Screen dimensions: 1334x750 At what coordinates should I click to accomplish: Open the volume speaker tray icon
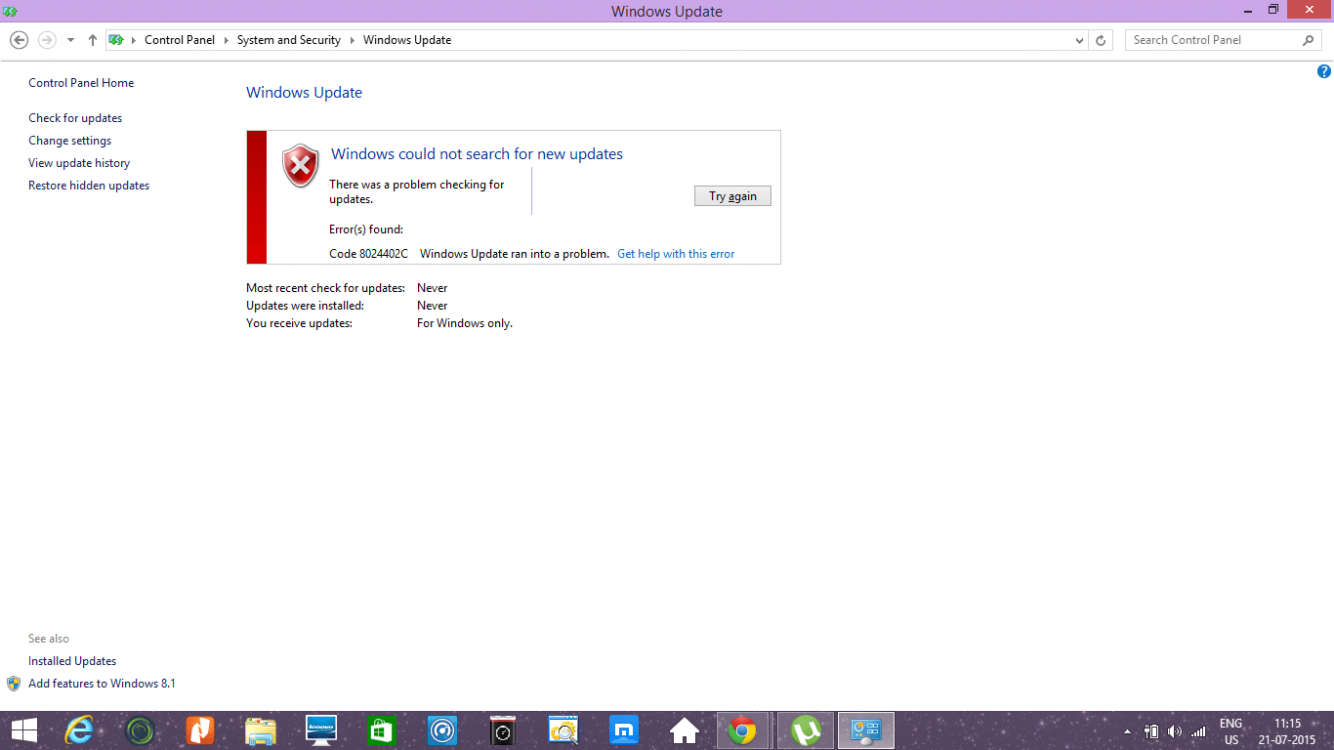click(x=1174, y=732)
